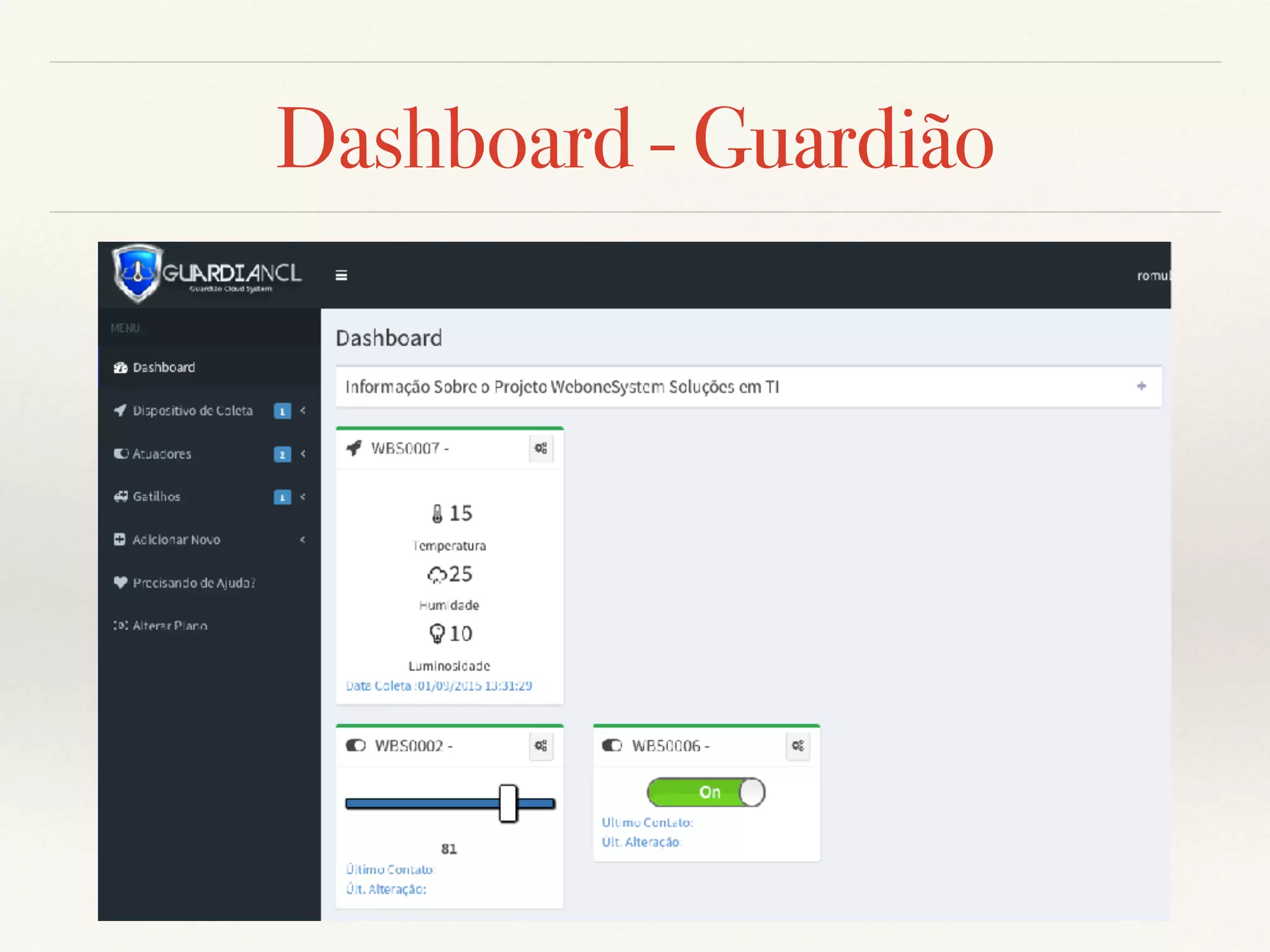Screen dimensions: 1270x952
Task: Open the Adicionar Novo menu item
Action: (210, 539)
